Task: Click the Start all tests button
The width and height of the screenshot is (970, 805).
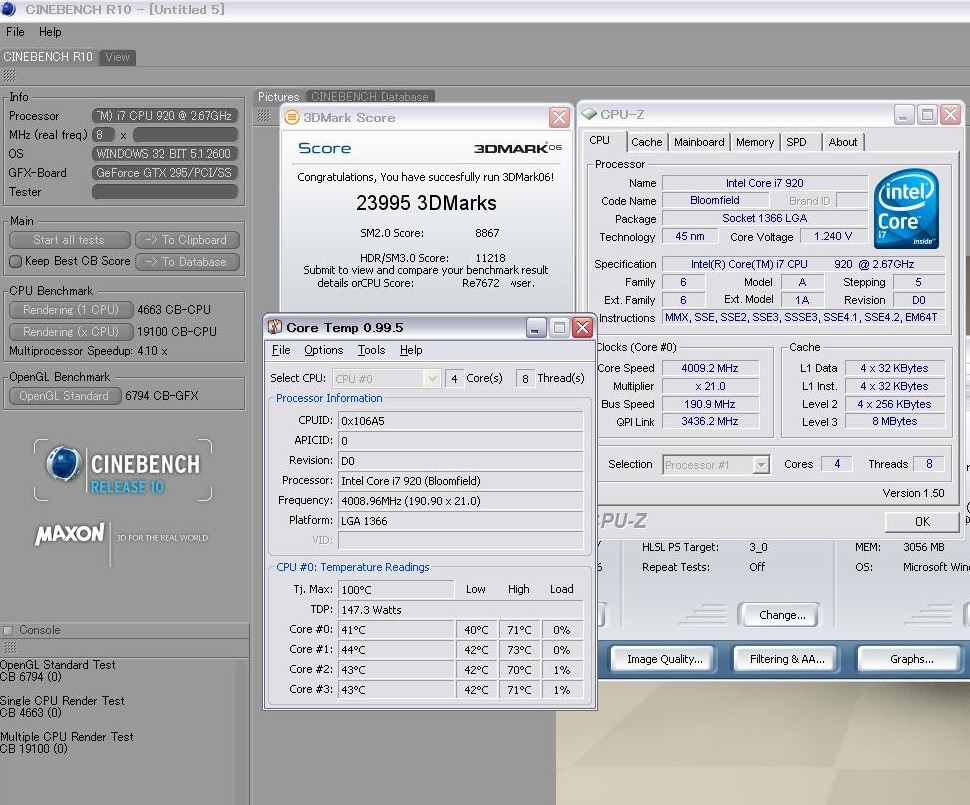Action: [x=69, y=240]
